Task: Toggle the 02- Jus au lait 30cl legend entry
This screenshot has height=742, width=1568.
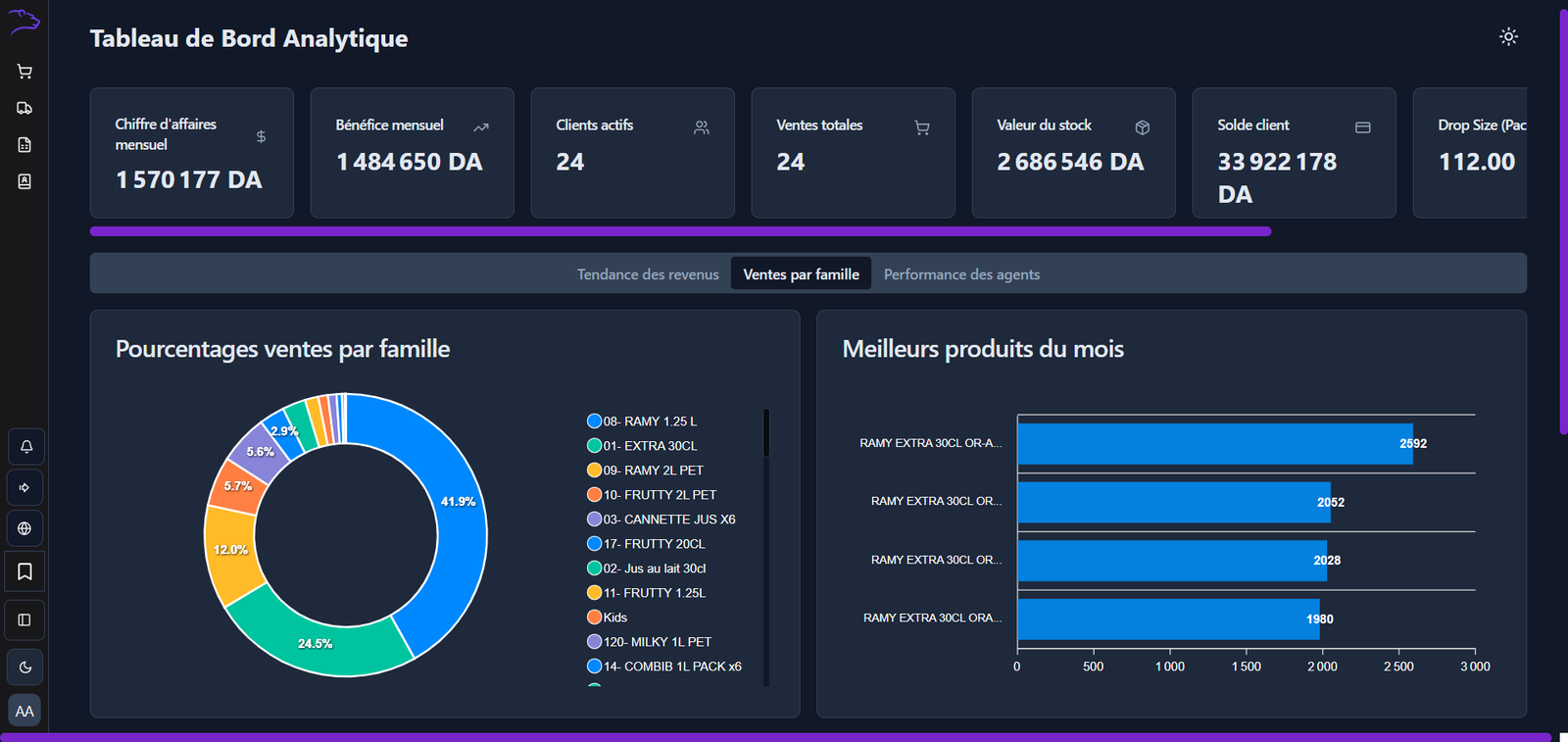Action: (x=646, y=569)
